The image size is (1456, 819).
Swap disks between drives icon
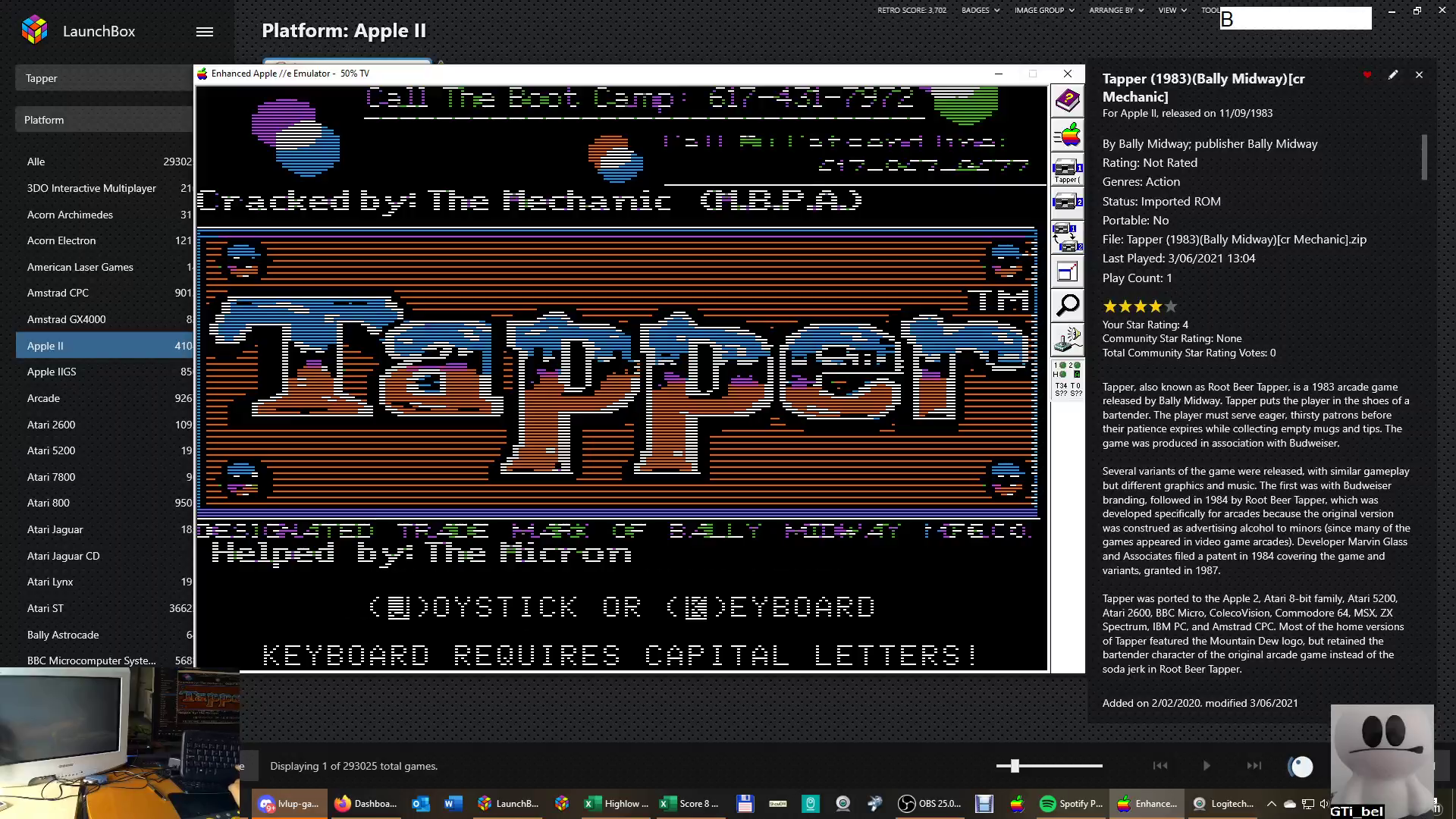[1067, 237]
